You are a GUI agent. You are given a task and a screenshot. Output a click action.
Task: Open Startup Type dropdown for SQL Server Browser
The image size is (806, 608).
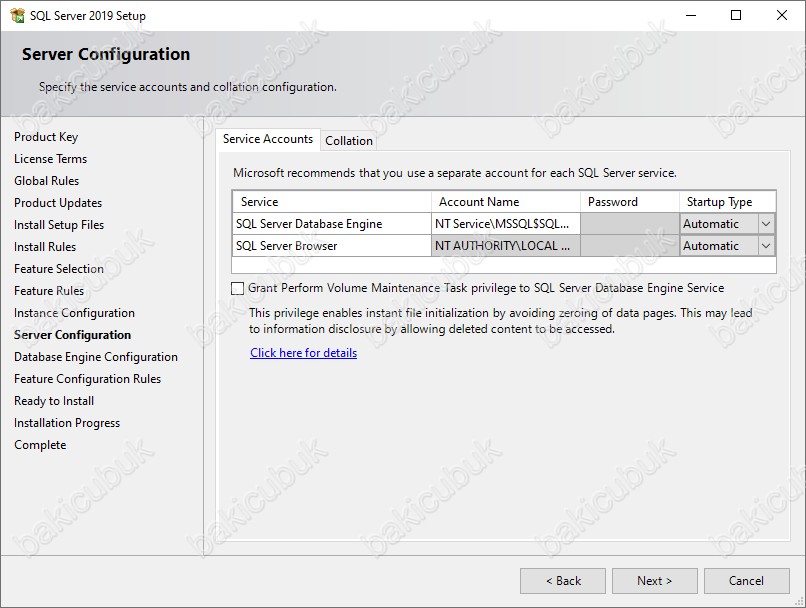(x=765, y=246)
